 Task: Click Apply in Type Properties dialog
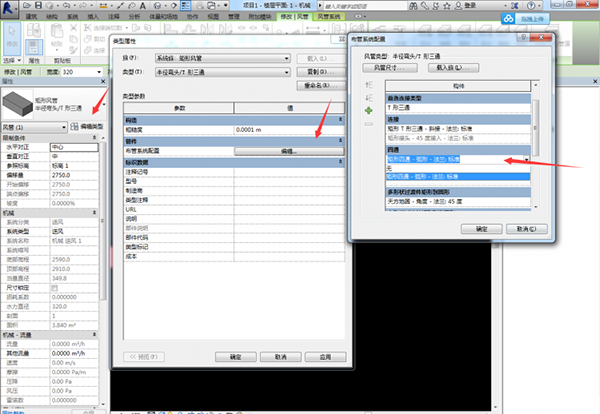click(326, 357)
